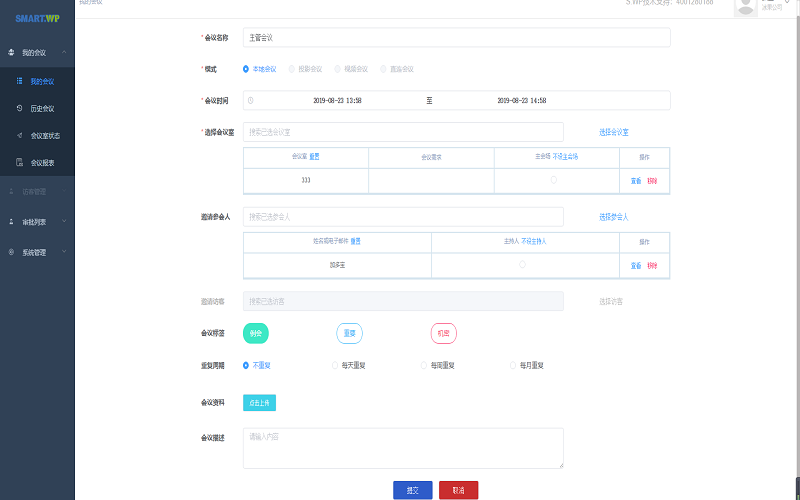800x500 pixels.
Task: Expand the 审批列表 sidebar chevron
Action: 64,221
